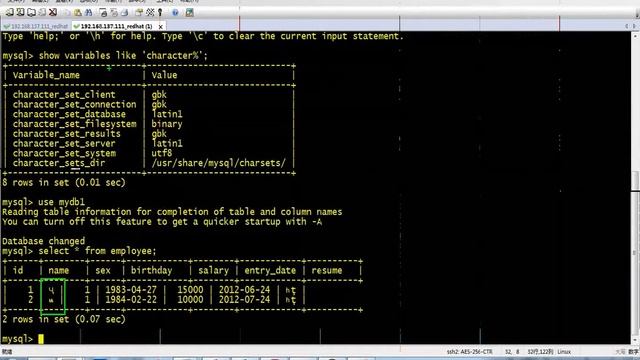Image resolution: width=640 pixels, height=360 pixels.
Task: Click the '1984-02-22' birthday cell
Action: tap(131, 300)
